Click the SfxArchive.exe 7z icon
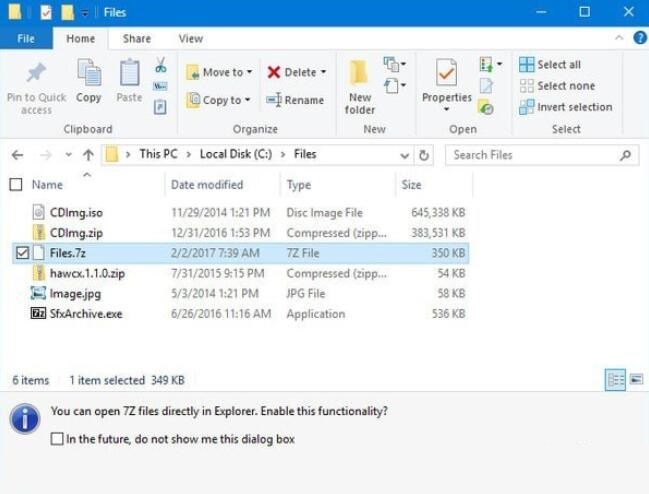649x494 pixels. coord(38,313)
